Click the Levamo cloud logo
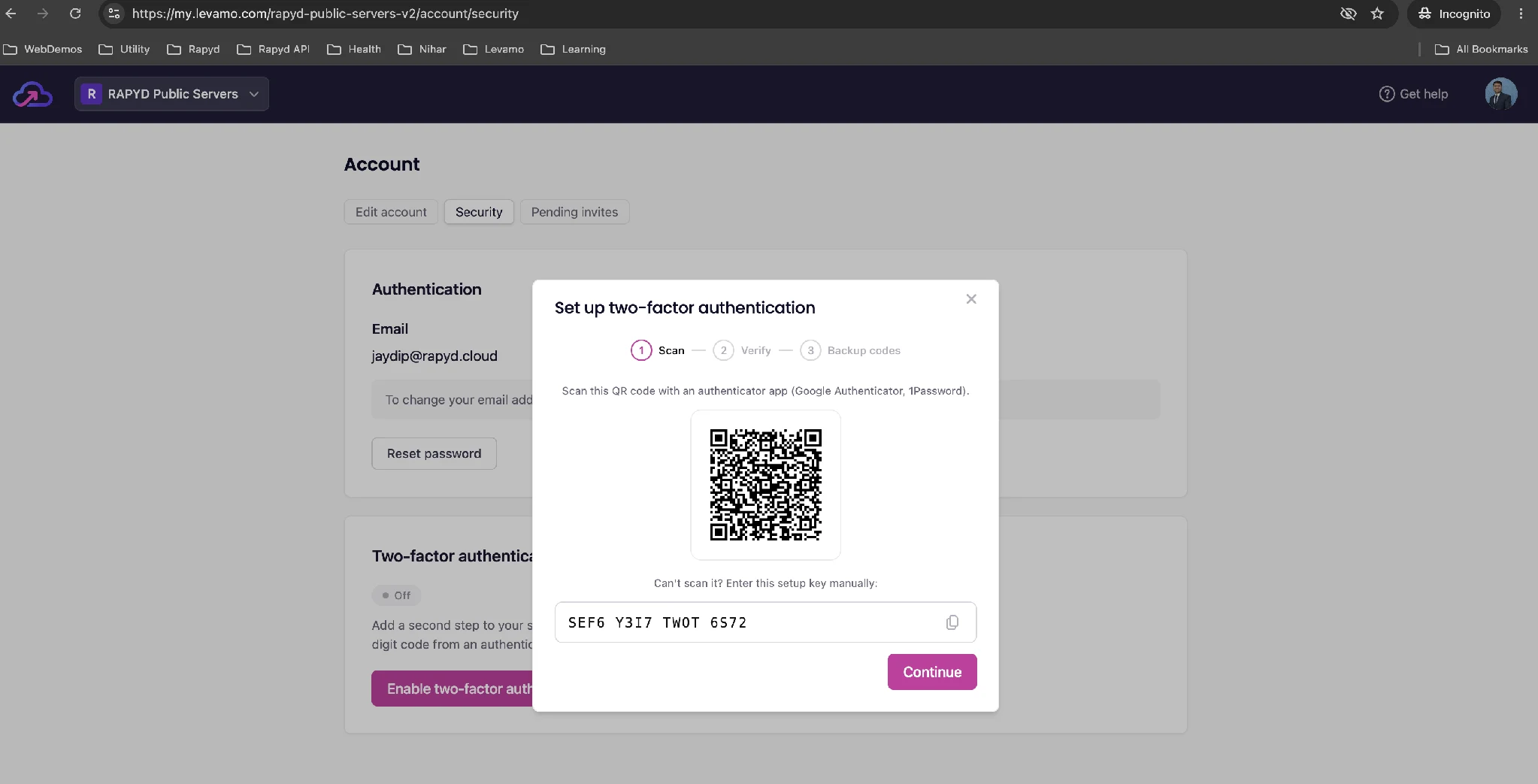Viewport: 1538px width, 784px height. (32, 94)
